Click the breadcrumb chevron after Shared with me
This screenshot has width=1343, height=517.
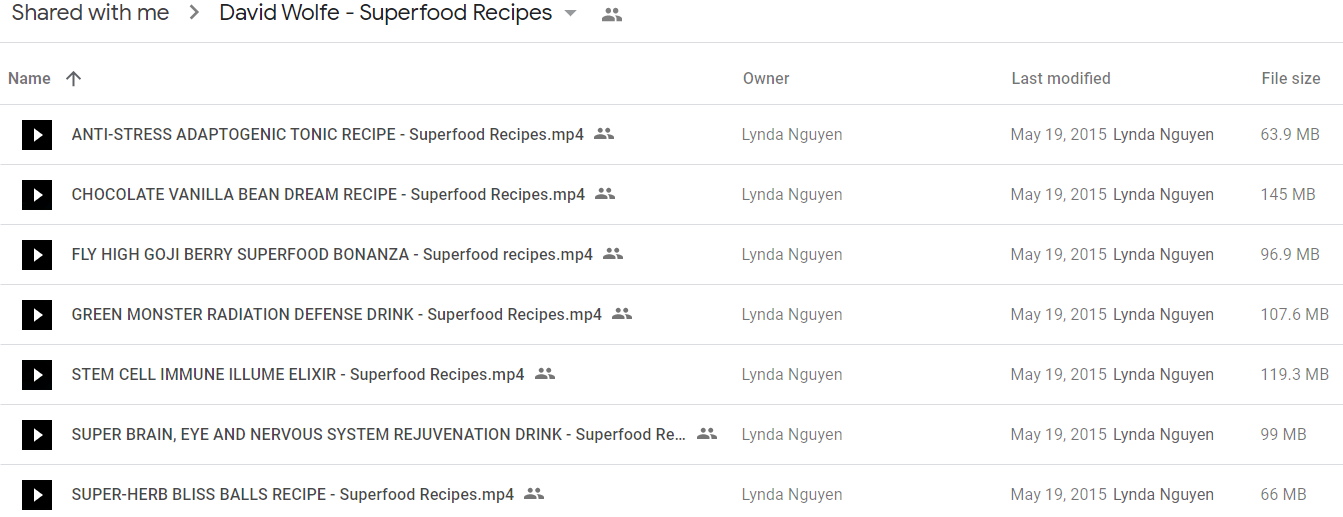click(194, 14)
